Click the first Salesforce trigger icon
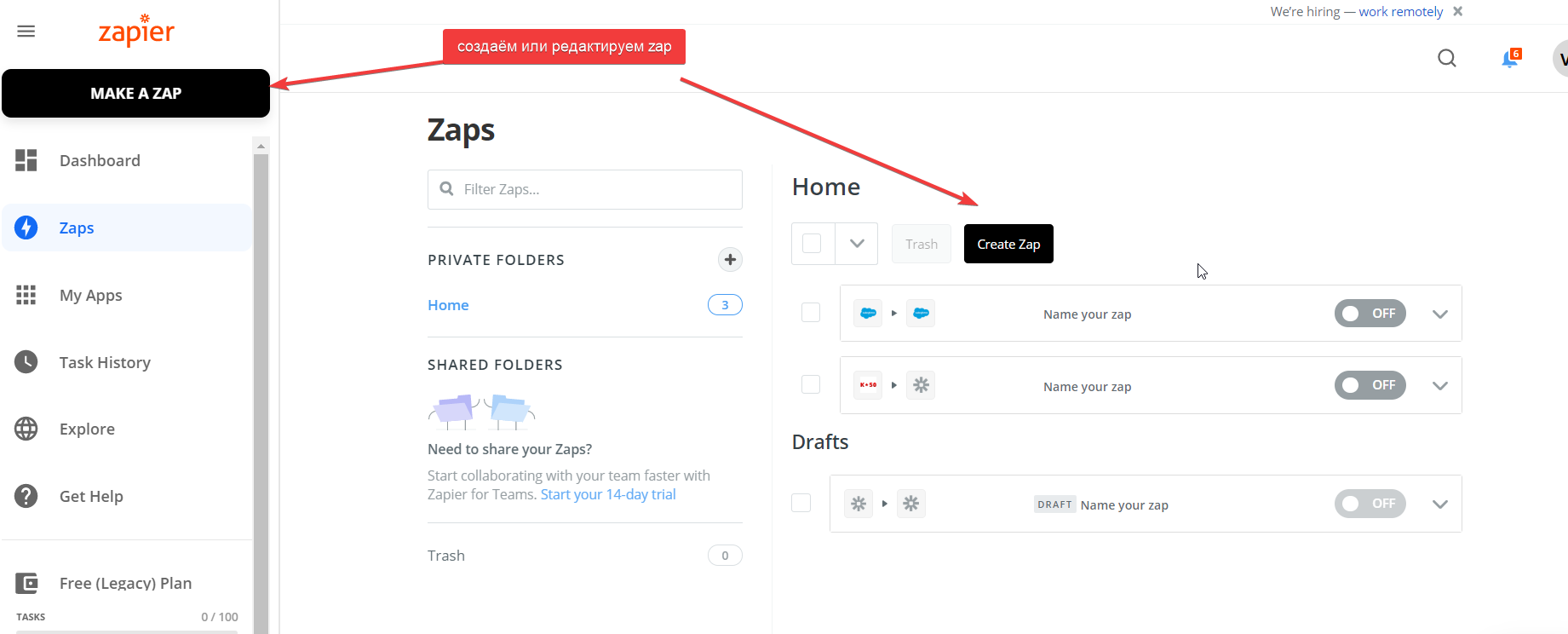1568x634 pixels. [868, 314]
